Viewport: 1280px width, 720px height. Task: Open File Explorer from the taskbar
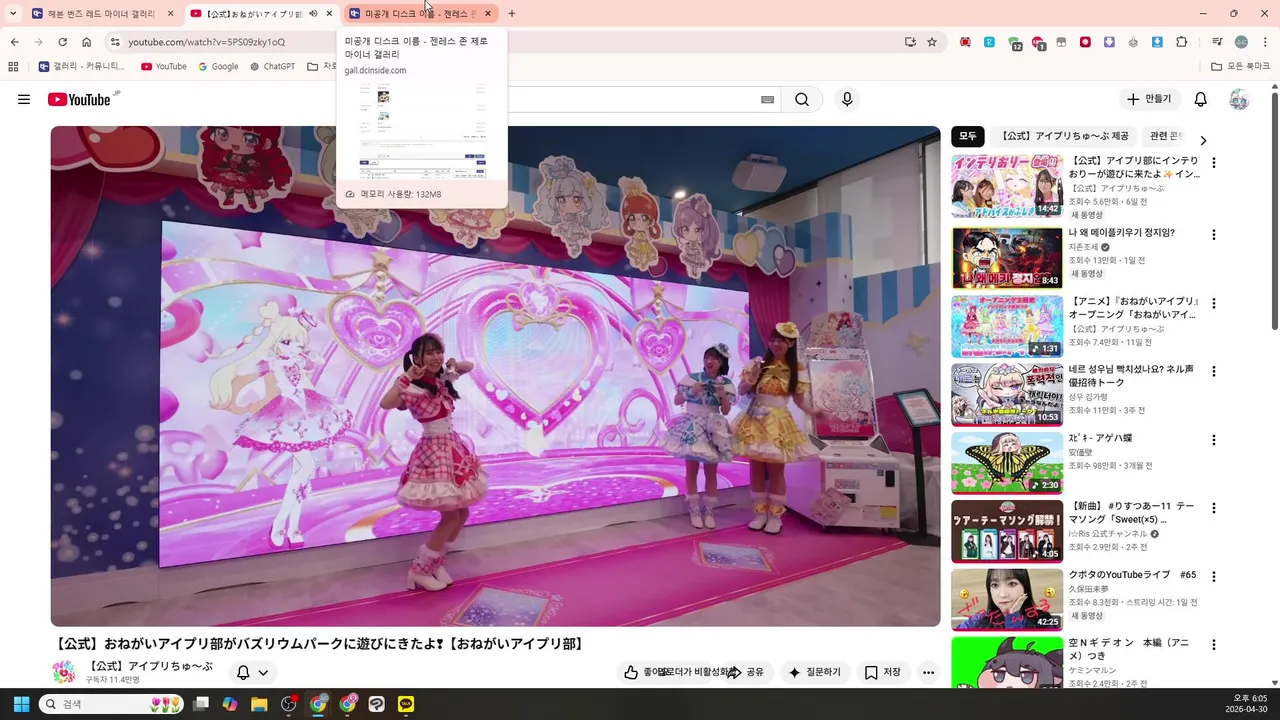coord(259,704)
